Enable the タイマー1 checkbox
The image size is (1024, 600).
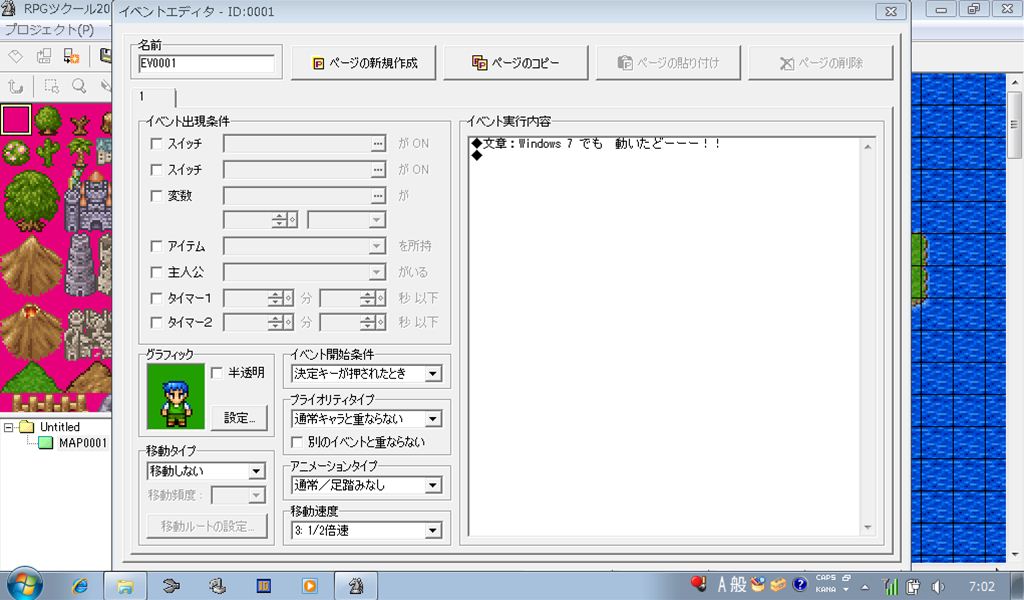tap(156, 298)
